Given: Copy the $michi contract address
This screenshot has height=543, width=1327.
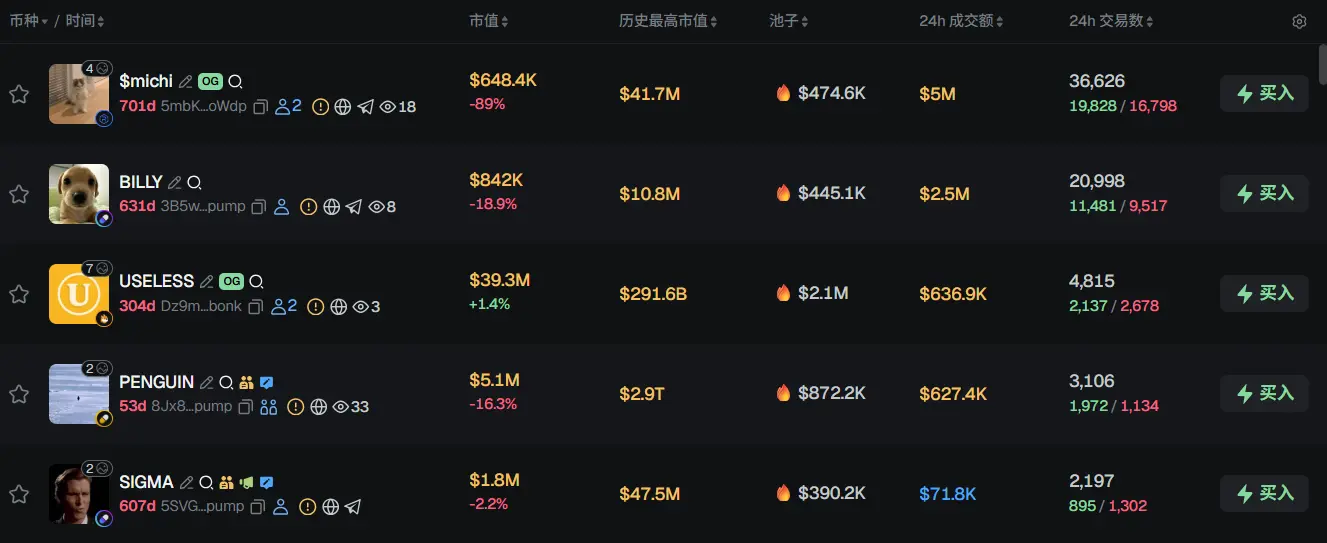Looking at the screenshot, I should 260,107.
